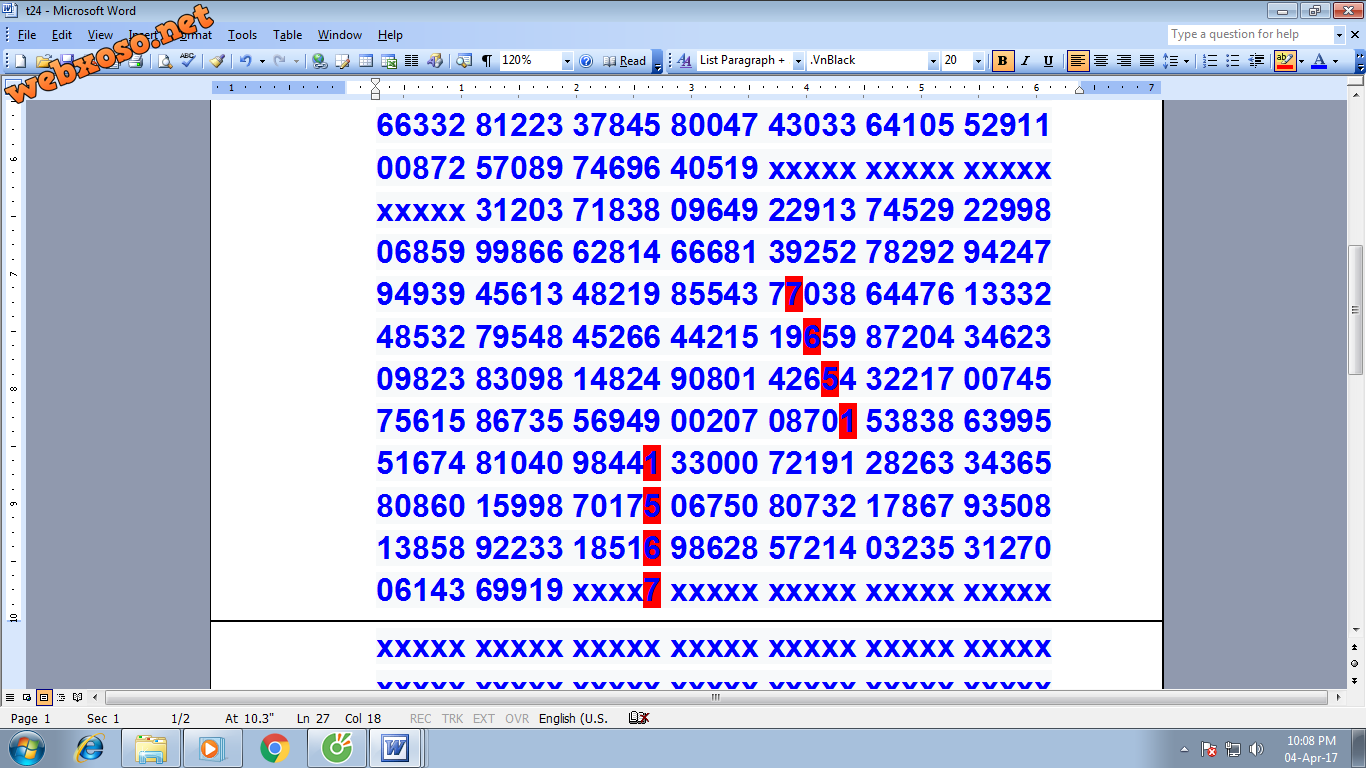Expand the .VnBlack font name dropdown

[933, 61]
